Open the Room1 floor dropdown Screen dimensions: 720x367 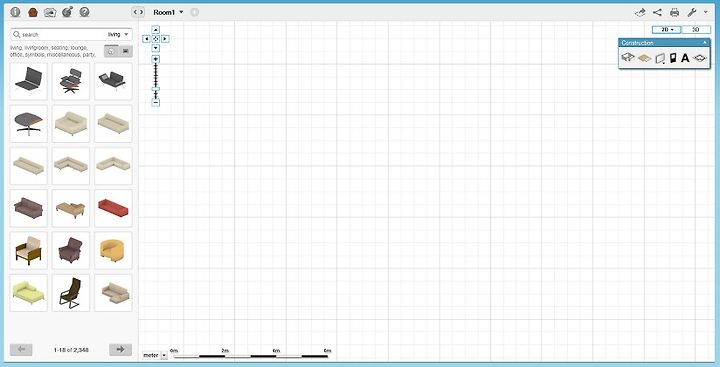[x=169, y=12]
